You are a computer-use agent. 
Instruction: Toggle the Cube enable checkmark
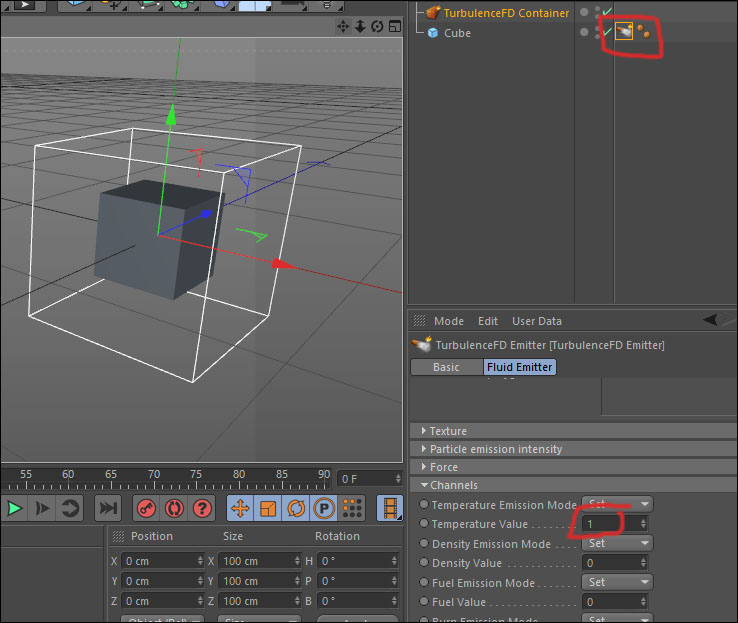[x=607, y=31]
